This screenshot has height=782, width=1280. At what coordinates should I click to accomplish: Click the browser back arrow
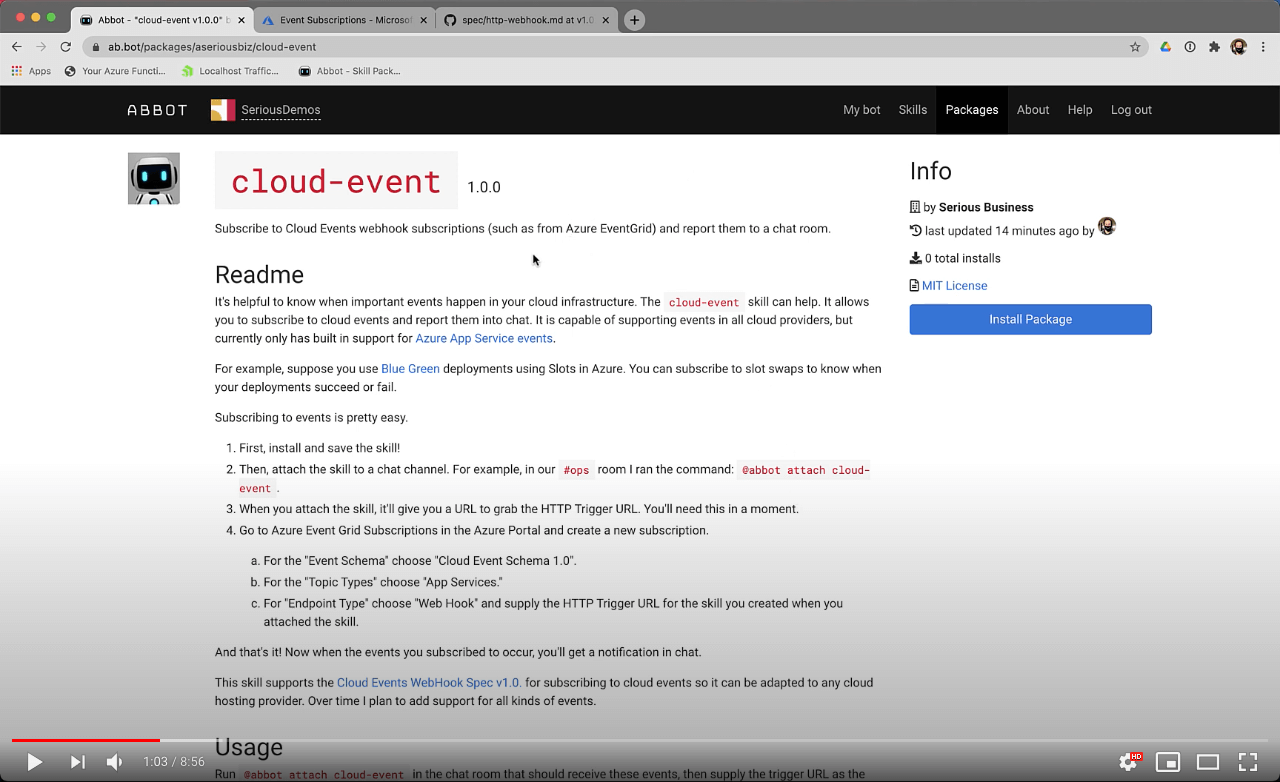(17, 46)
